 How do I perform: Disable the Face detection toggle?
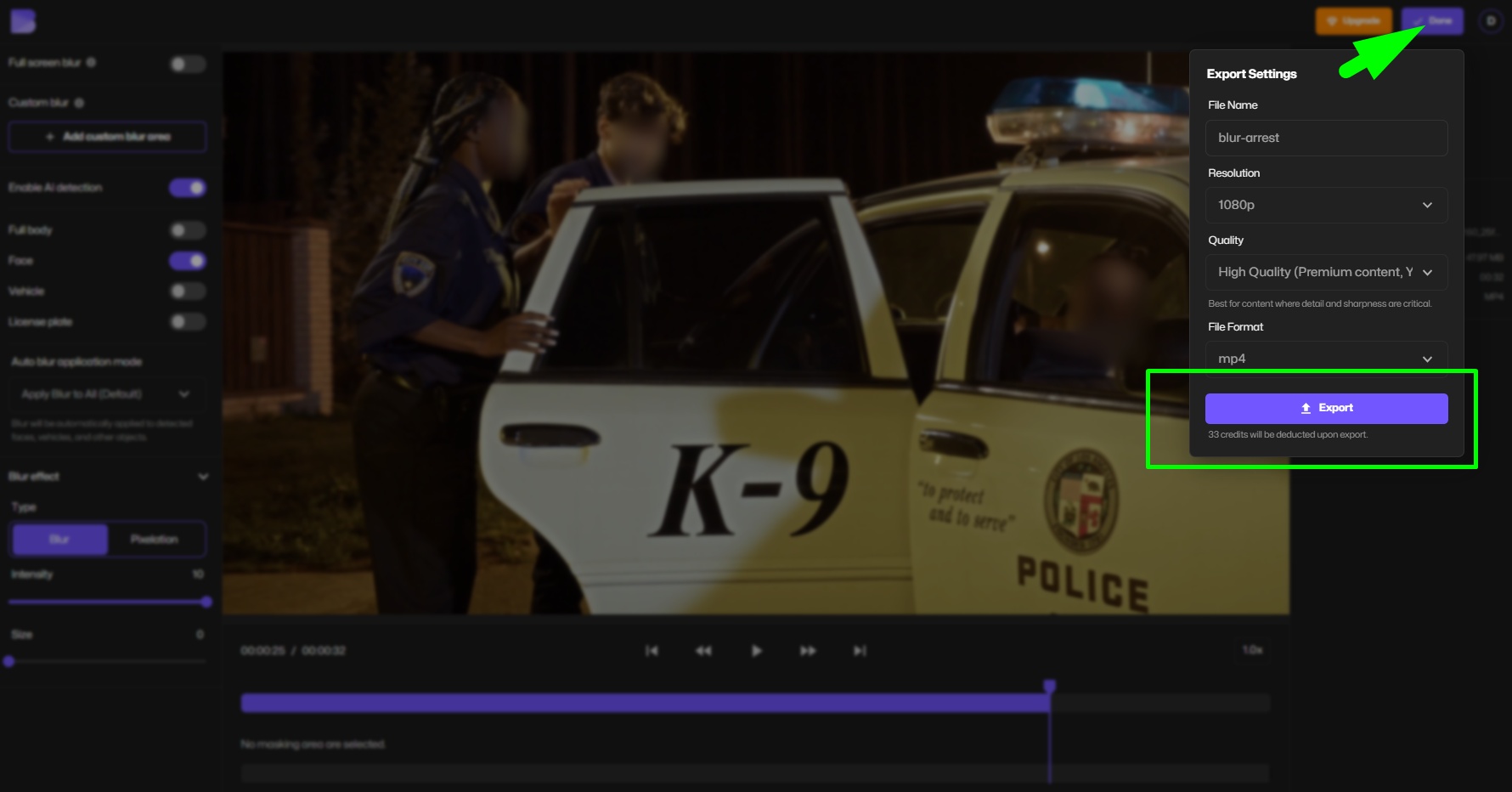(x=187, y=260)
